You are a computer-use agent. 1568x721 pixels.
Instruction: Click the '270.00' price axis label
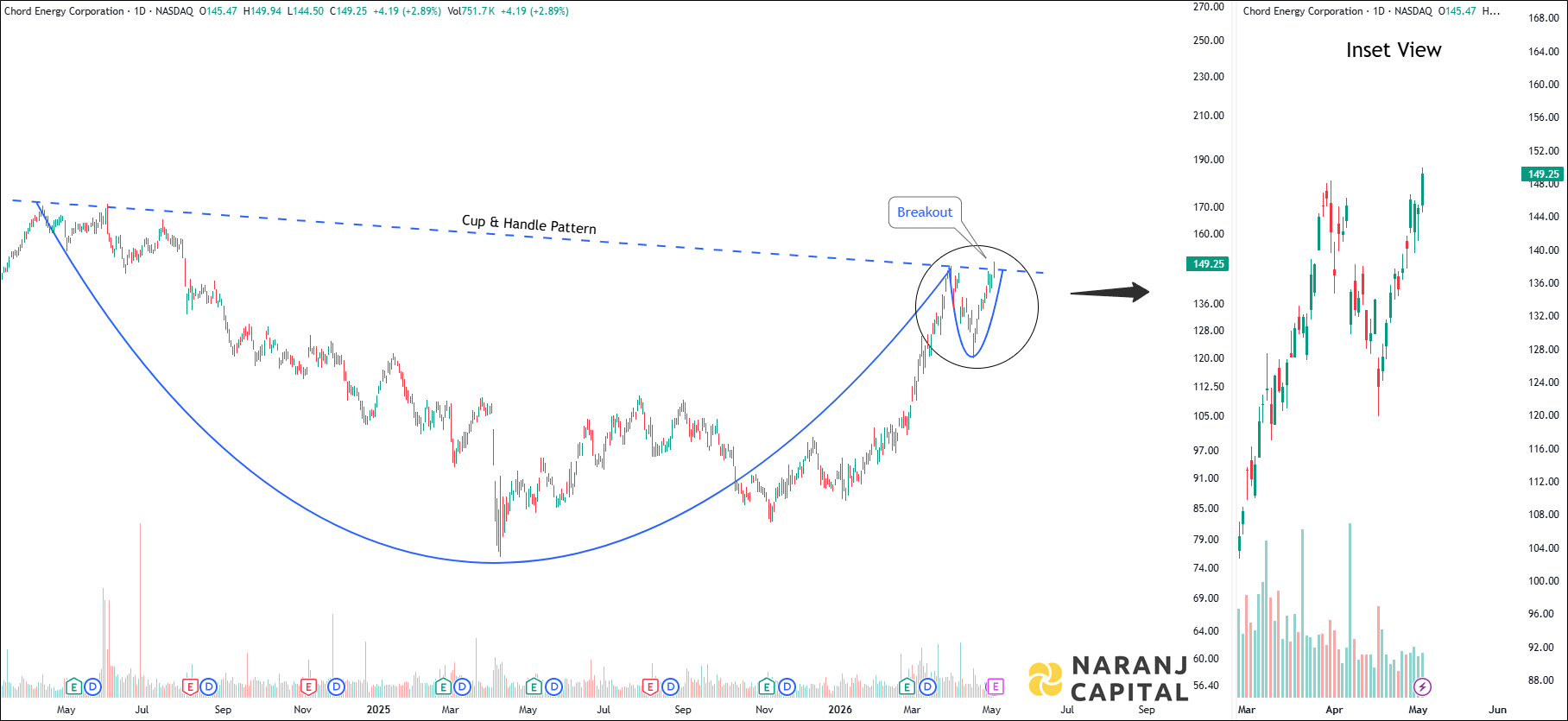click(x=1209, y=7)
